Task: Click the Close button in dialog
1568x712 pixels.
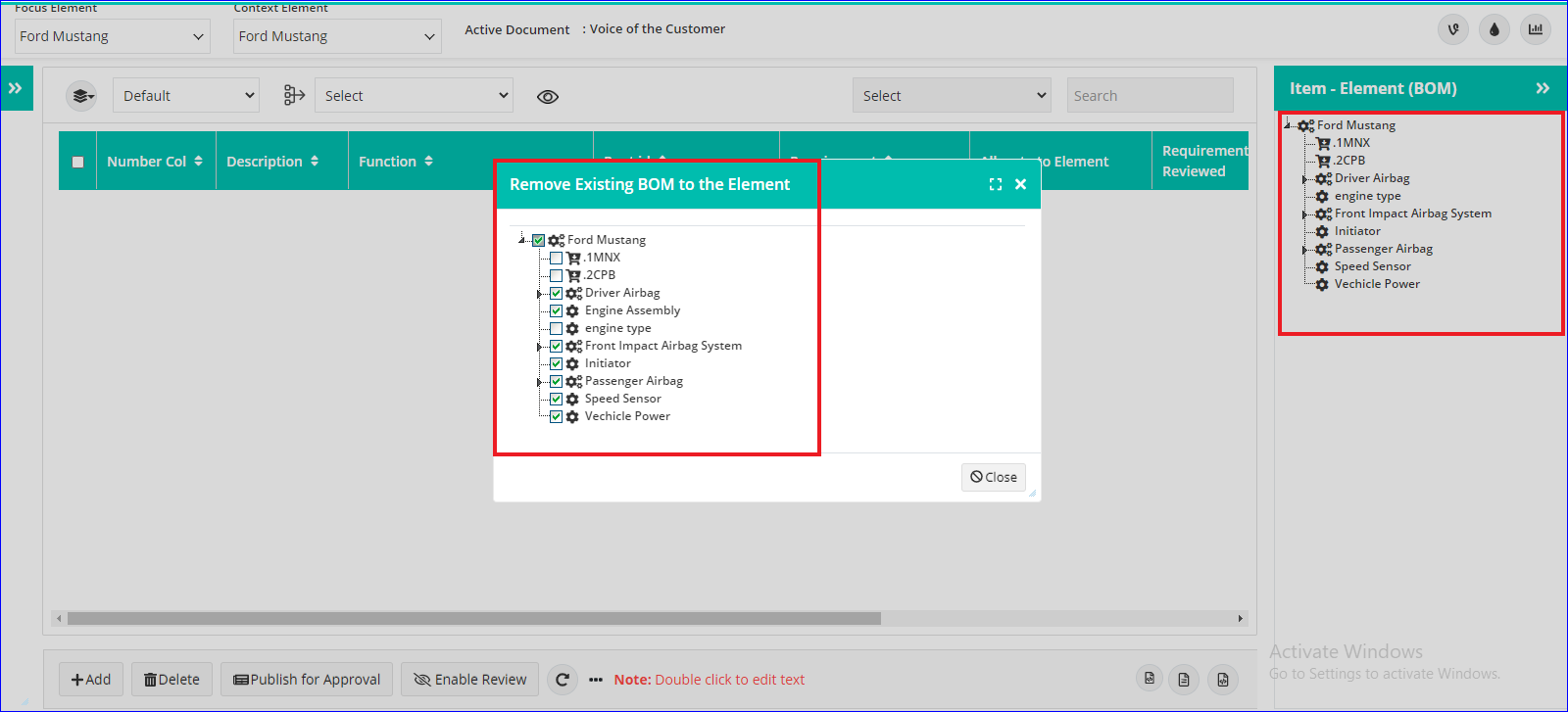Action: (x=994, y=477)
